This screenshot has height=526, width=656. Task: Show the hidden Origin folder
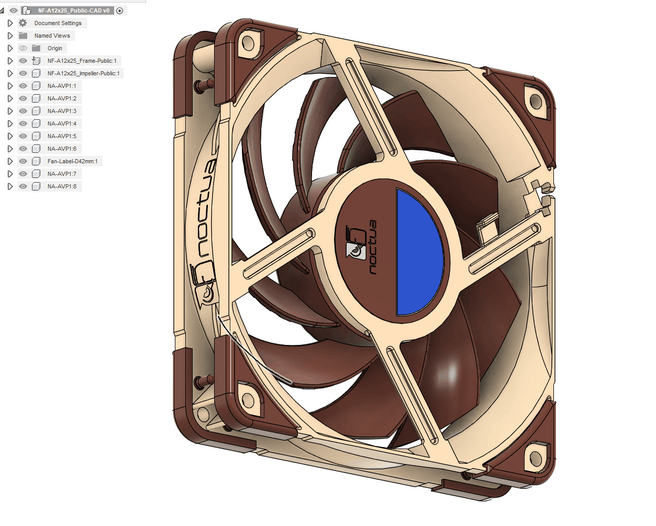[23, 48]
